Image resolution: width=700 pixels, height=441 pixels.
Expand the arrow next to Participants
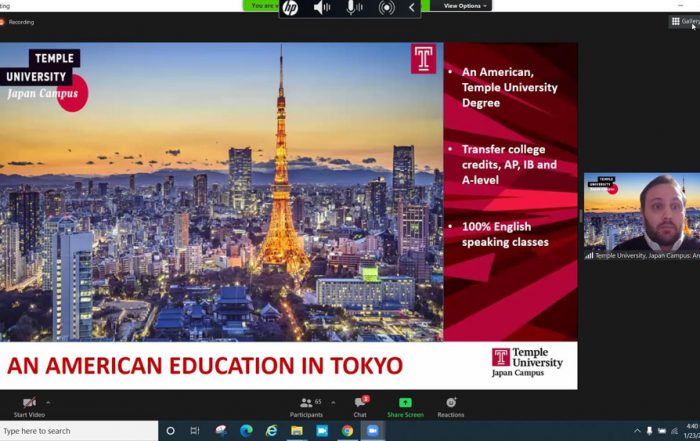tap(333, 403)
